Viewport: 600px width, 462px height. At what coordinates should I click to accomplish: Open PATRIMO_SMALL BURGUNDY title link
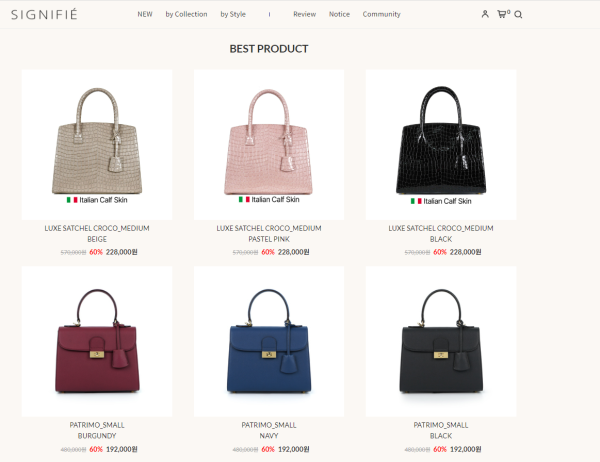pyautogui.click(x=97, y=430)
